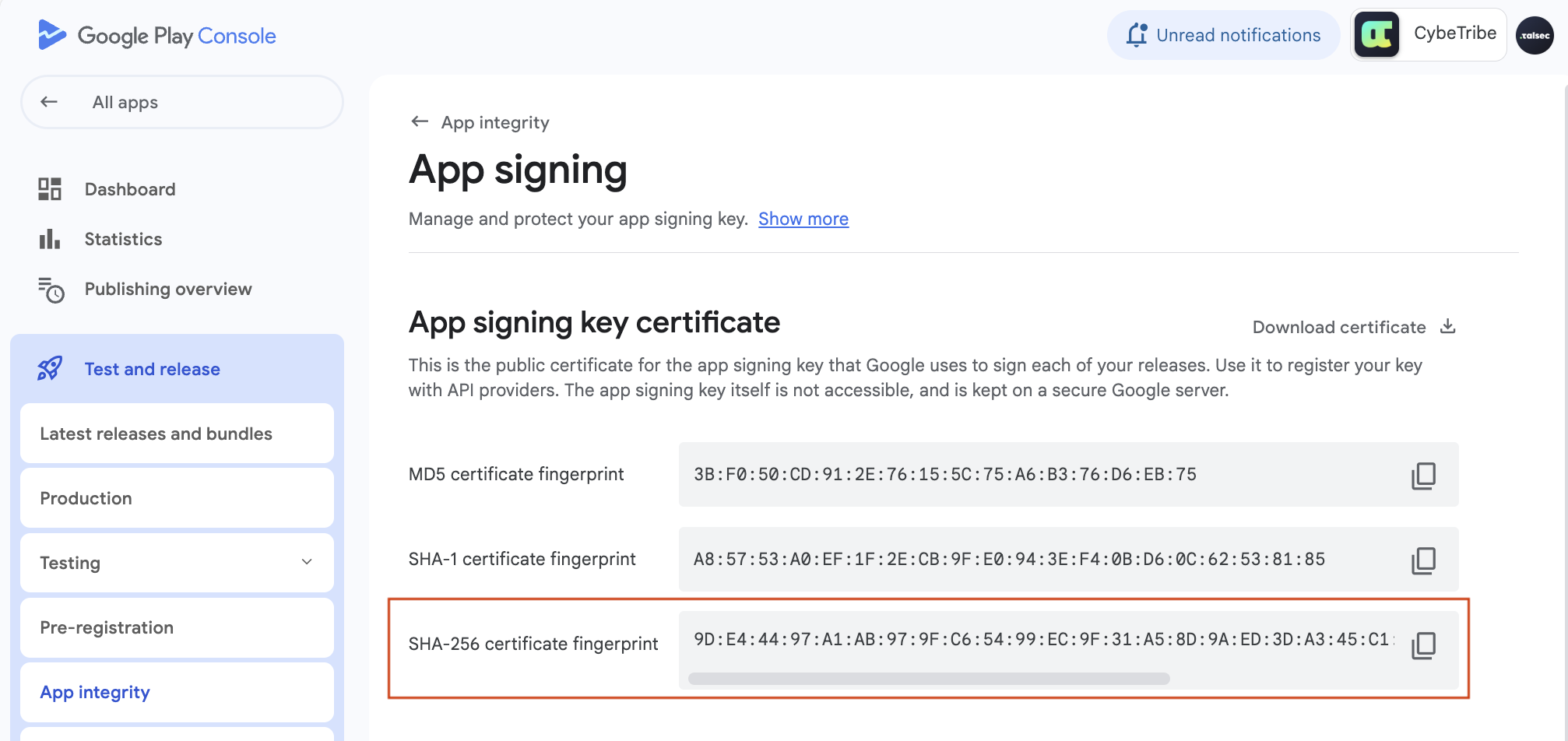Click the SHA-256 fingerprint horizontal scrollbar
This screenshot has height=741, width=1568.
929,679
